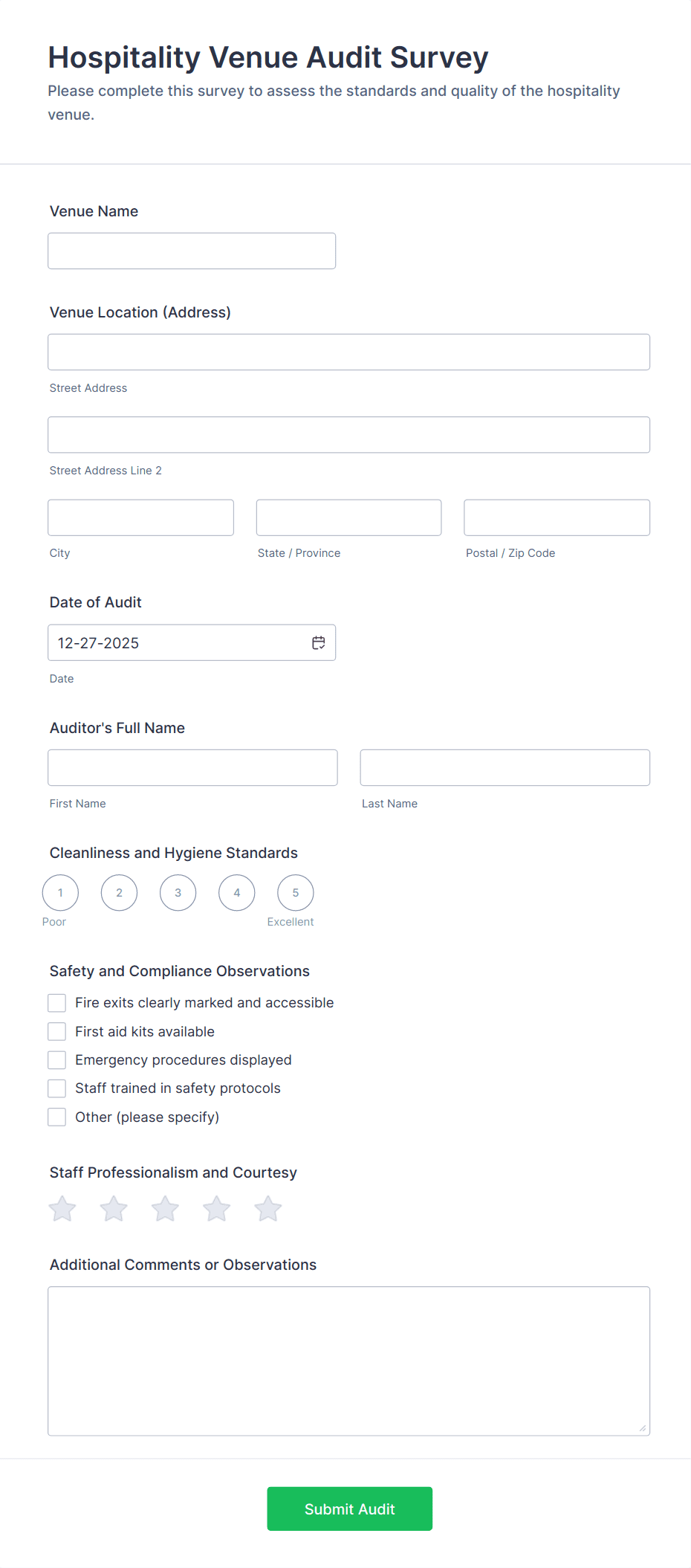Viewport: 691px width, 1568px height.
Task: Enable Emergency procedures displayed option
Action: (57, 1059)
